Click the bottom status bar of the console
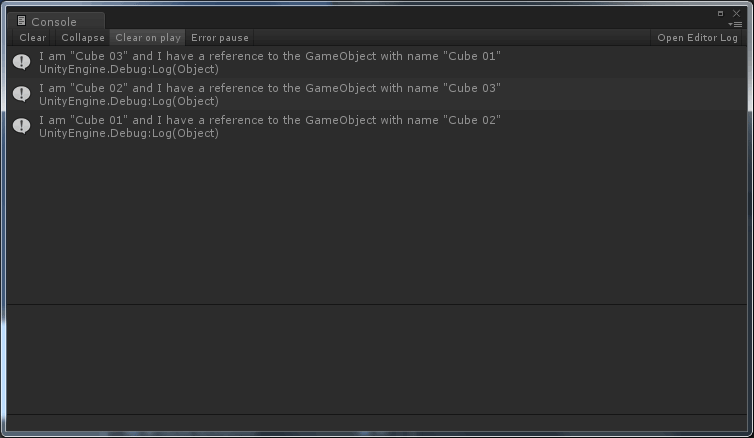754x438 pixels. (x=377, y=423)
